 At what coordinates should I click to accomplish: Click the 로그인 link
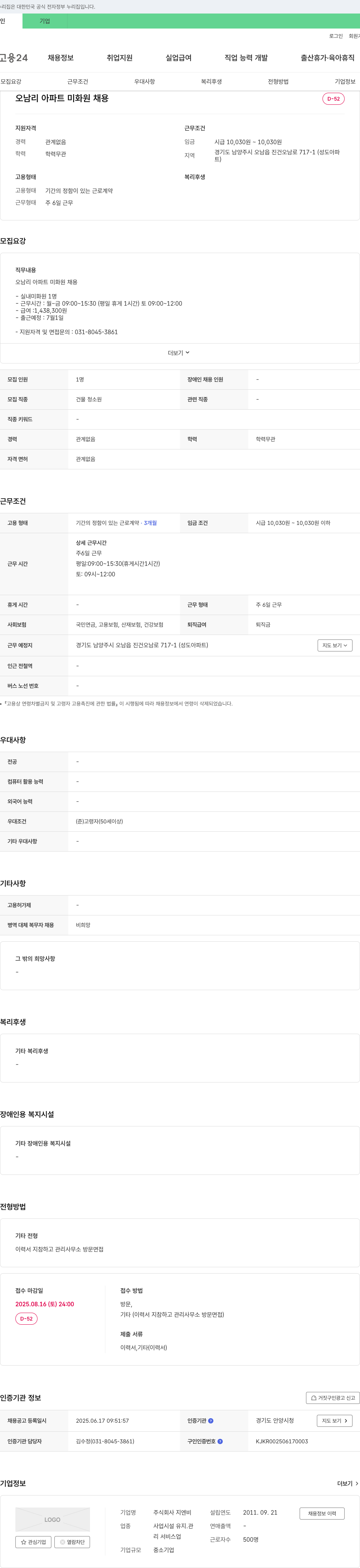click(x=336, y=36)
